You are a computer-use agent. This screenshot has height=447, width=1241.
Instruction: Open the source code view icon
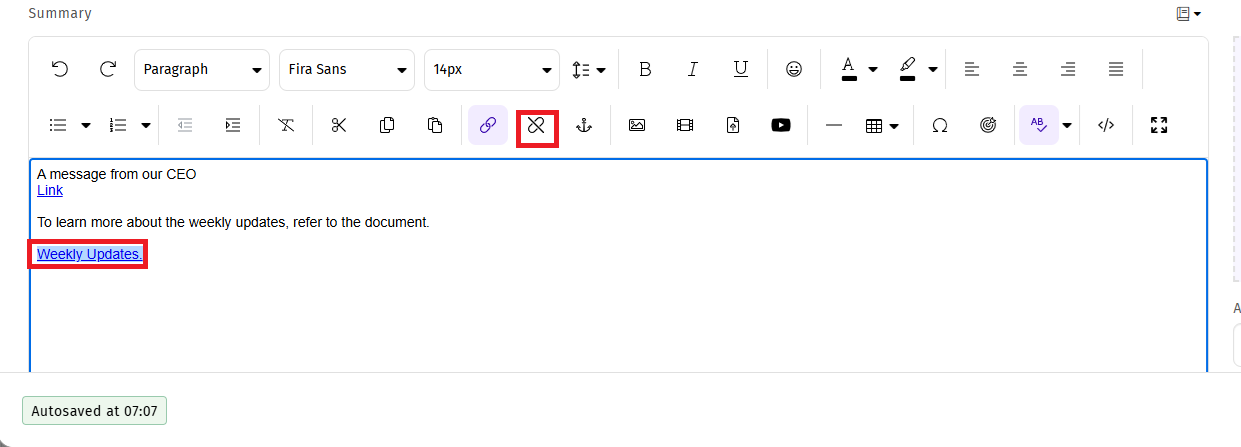pyautogui.click(x=1106, y=125)
